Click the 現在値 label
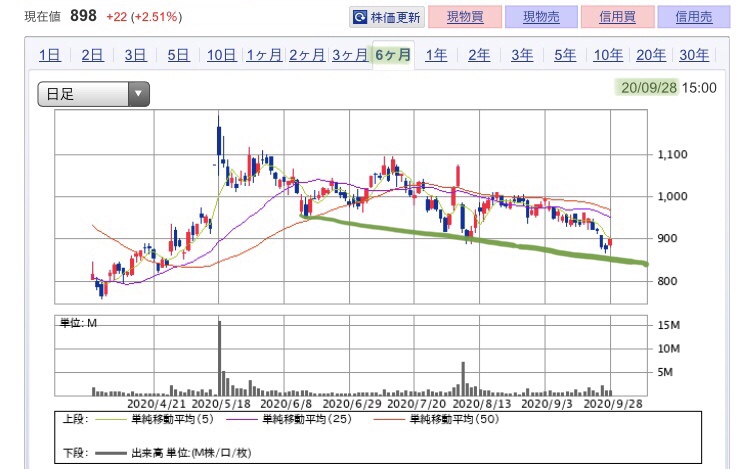The image size is (737, 469). pyautogui.click(x=42, y=17)
